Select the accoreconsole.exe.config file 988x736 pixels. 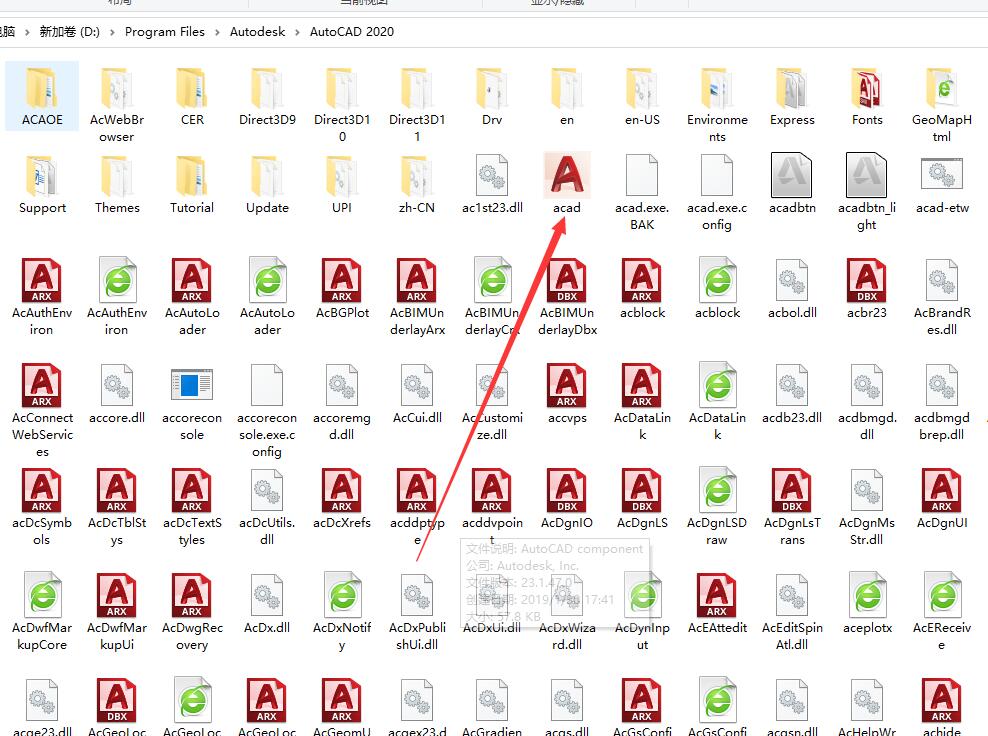coord(267,410)
